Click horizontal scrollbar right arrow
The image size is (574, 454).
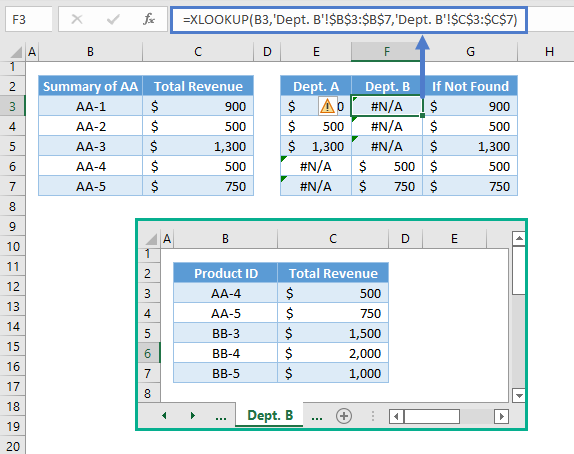[502, 416]
